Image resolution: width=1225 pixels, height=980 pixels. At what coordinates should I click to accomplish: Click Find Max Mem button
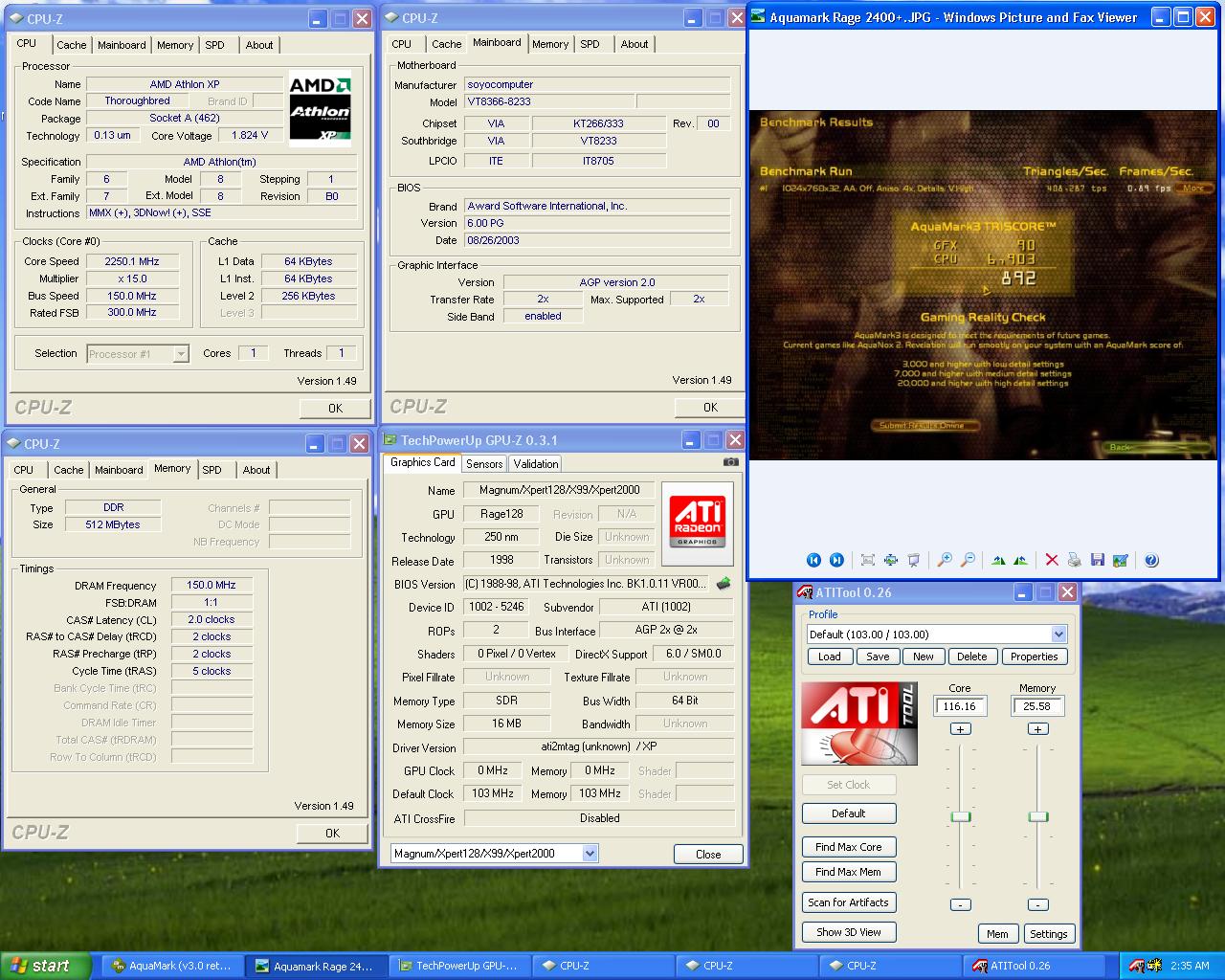click(848, 872)
